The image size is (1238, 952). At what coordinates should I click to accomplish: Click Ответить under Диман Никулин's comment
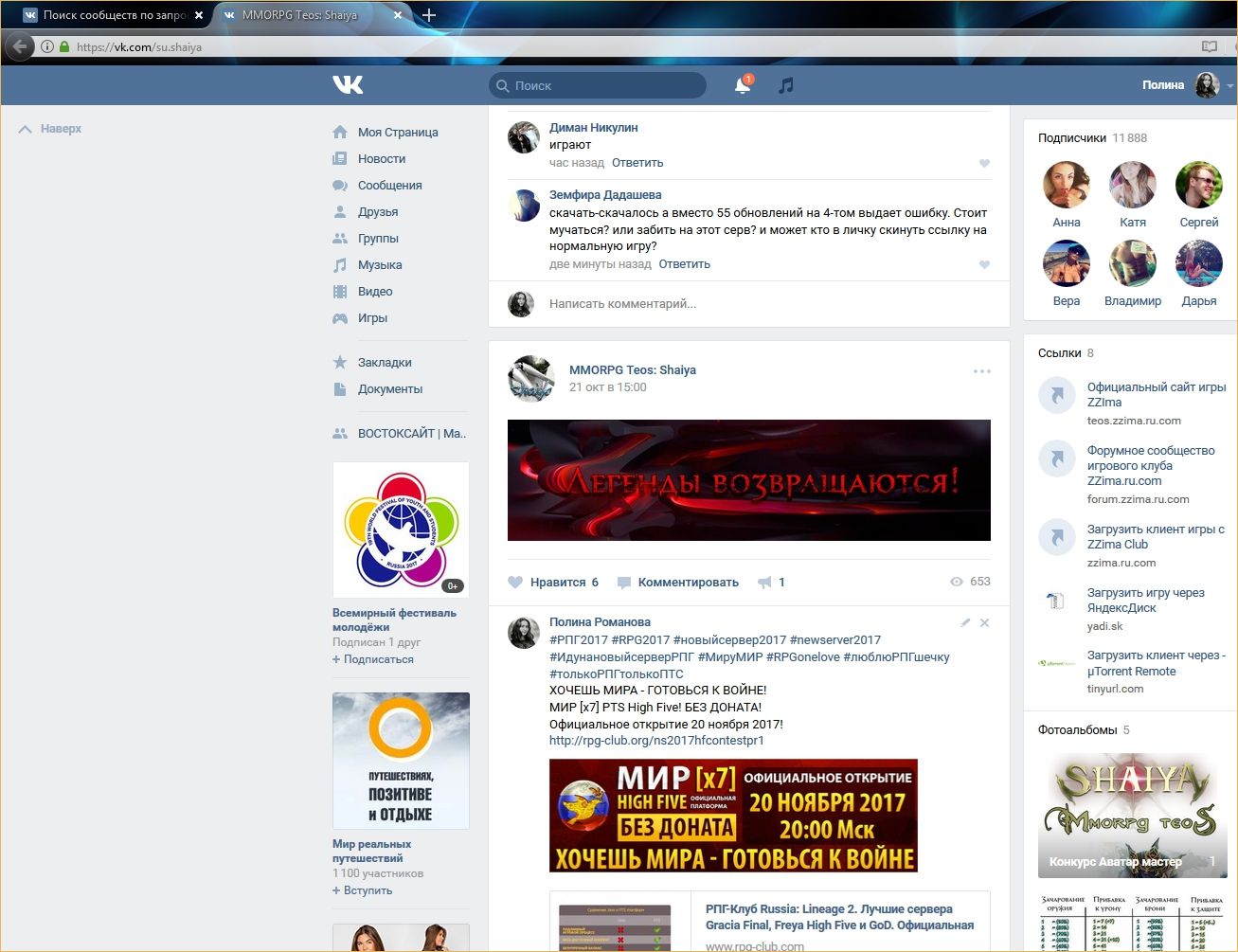click(x=637, y=163)
